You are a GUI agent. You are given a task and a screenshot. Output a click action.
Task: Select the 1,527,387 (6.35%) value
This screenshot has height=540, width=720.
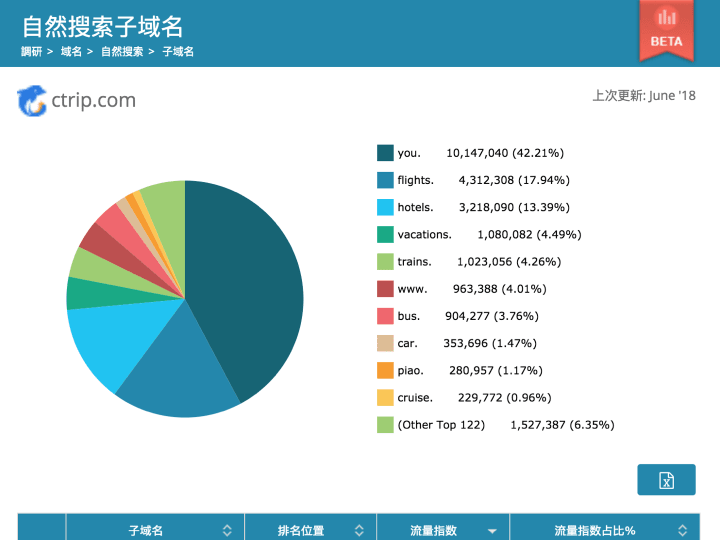[x=562, y=425]
